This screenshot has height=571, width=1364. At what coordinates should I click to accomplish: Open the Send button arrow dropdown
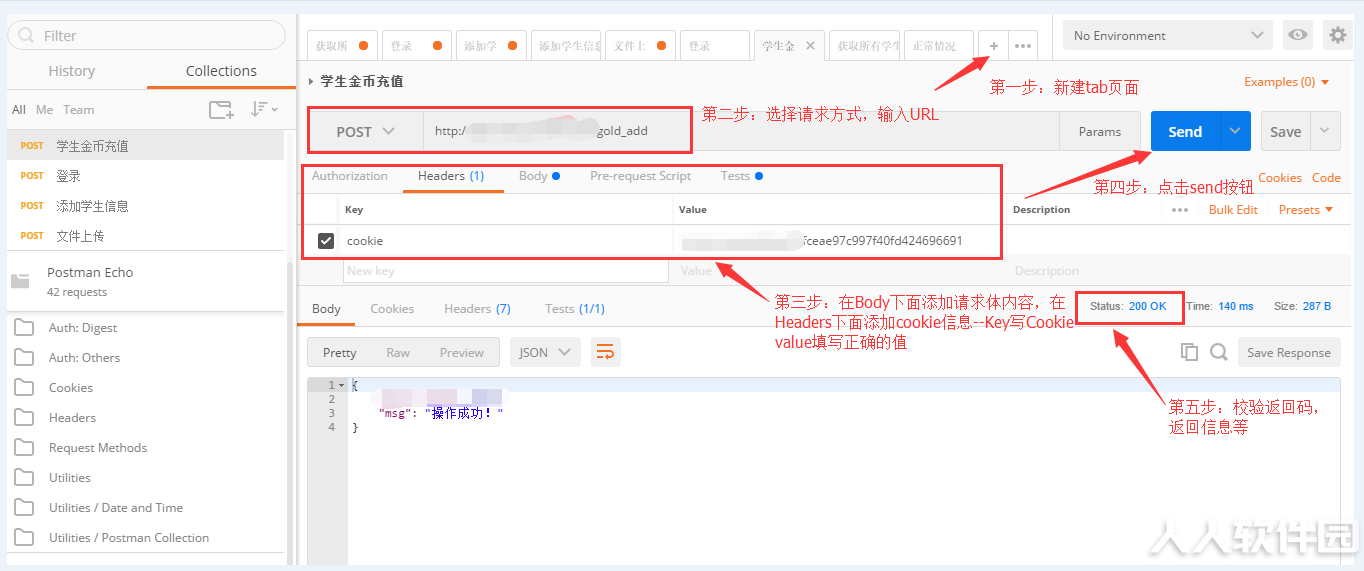(x=1236, y=131)
